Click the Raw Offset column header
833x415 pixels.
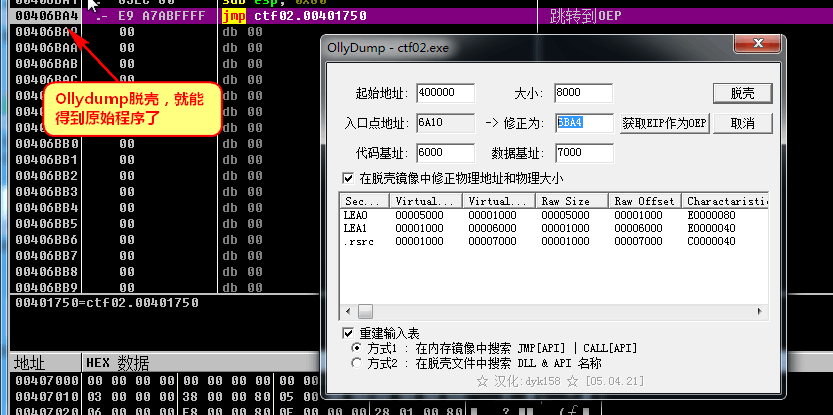pos(644,201)
